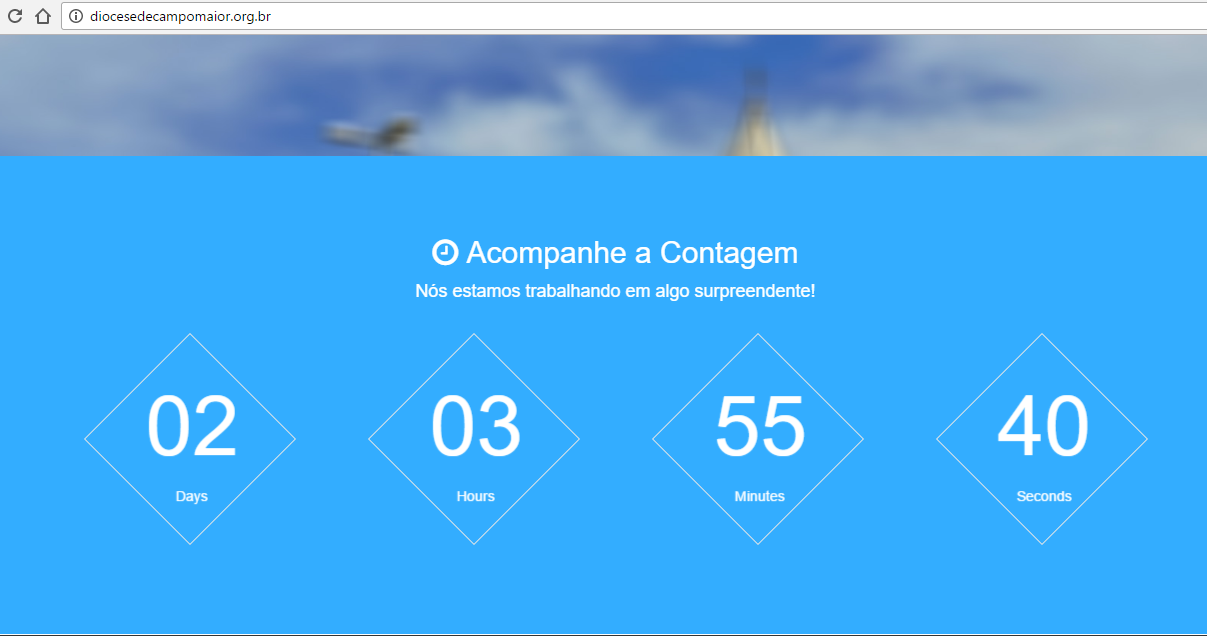The image size is (1207, 636).
Task: Click the blurred sky banner image
Action: click(603, 95)
